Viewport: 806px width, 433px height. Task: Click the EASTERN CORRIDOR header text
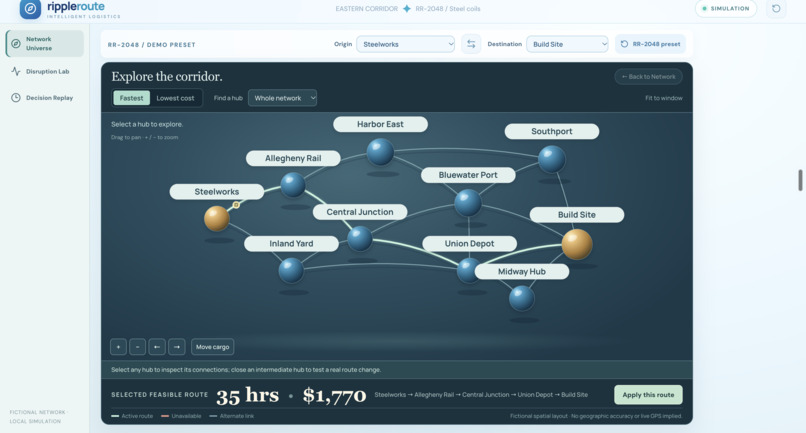pyautogui.click(x=367, y=9)
